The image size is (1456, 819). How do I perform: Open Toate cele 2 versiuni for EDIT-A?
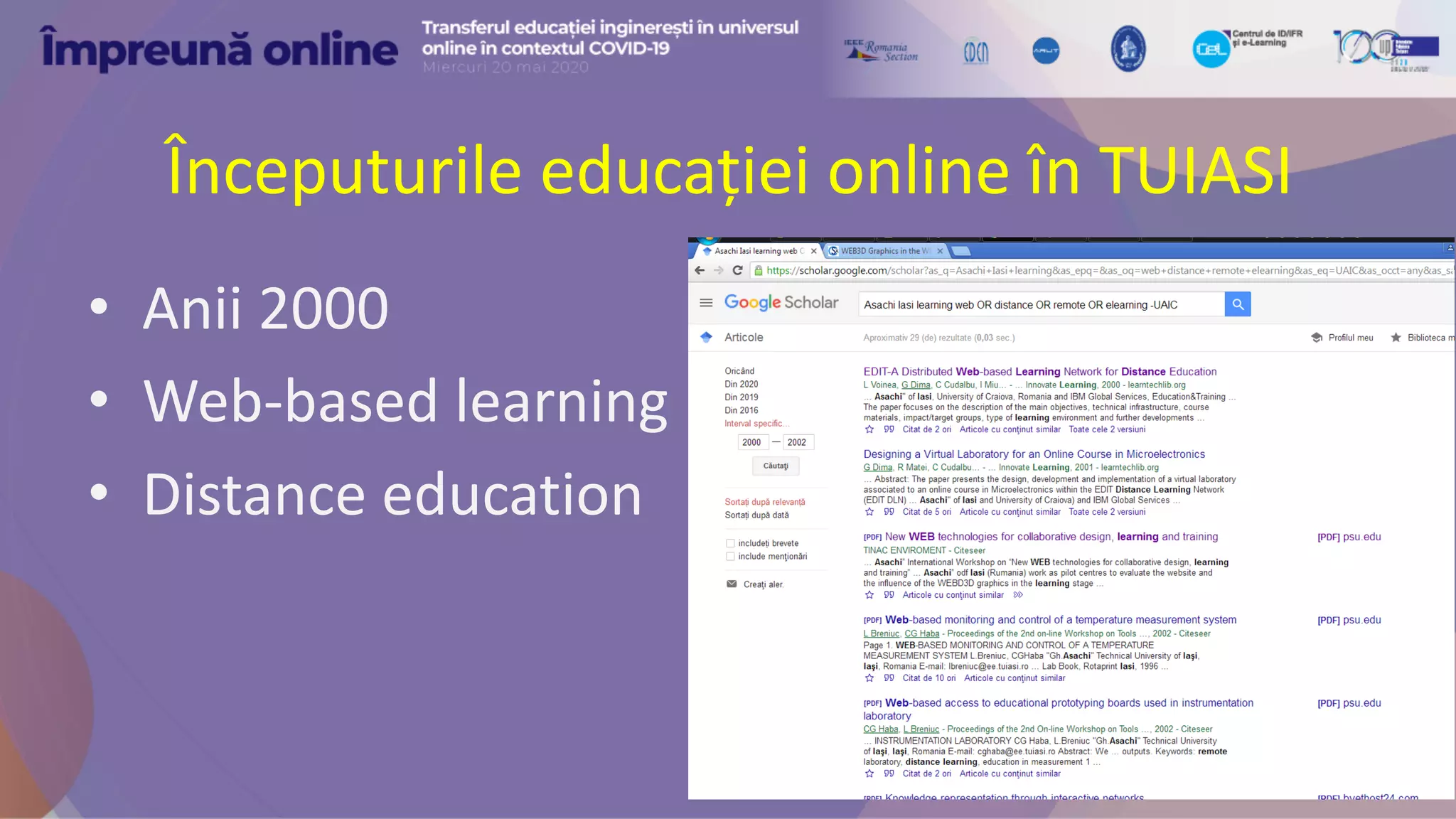click(1107, 429)
